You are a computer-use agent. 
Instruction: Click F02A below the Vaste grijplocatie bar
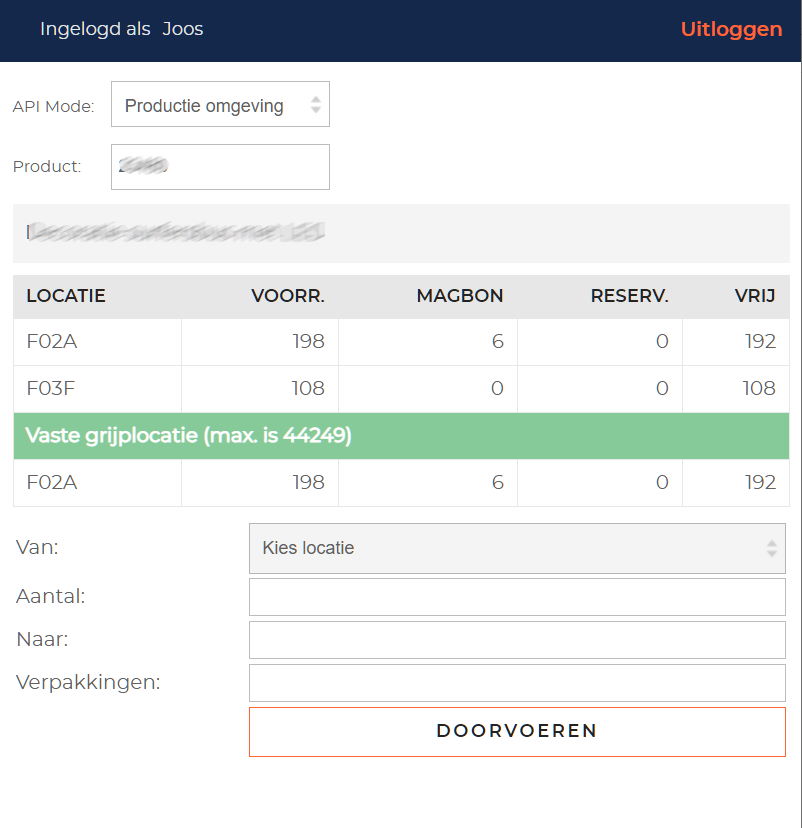[52, 483]
